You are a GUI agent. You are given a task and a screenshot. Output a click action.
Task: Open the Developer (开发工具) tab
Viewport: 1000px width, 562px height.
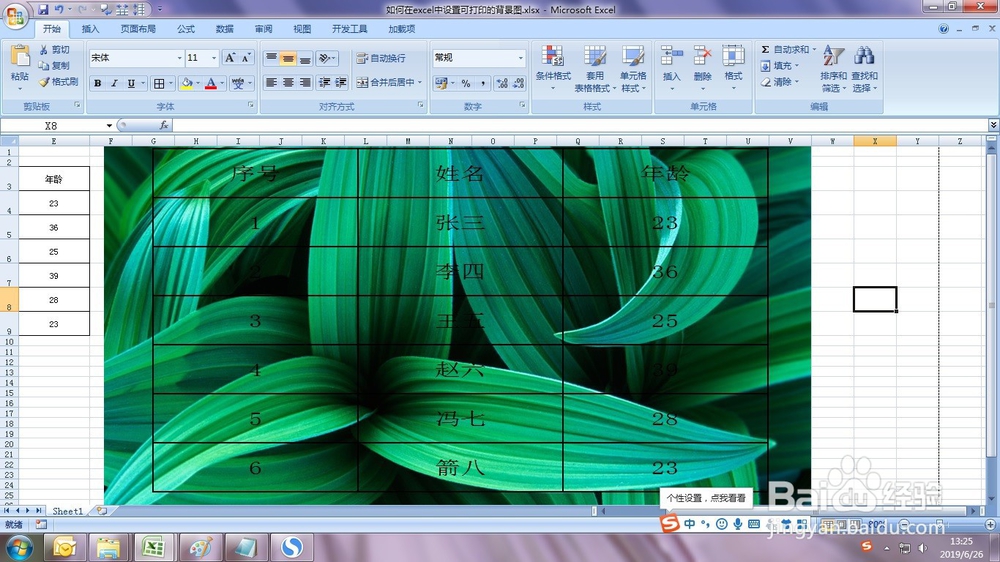(x=349, y=29)
